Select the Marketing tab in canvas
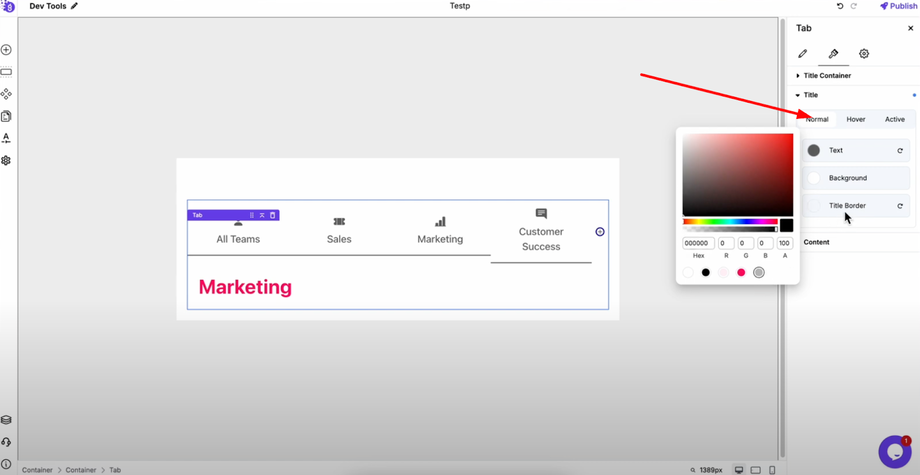 440,231
